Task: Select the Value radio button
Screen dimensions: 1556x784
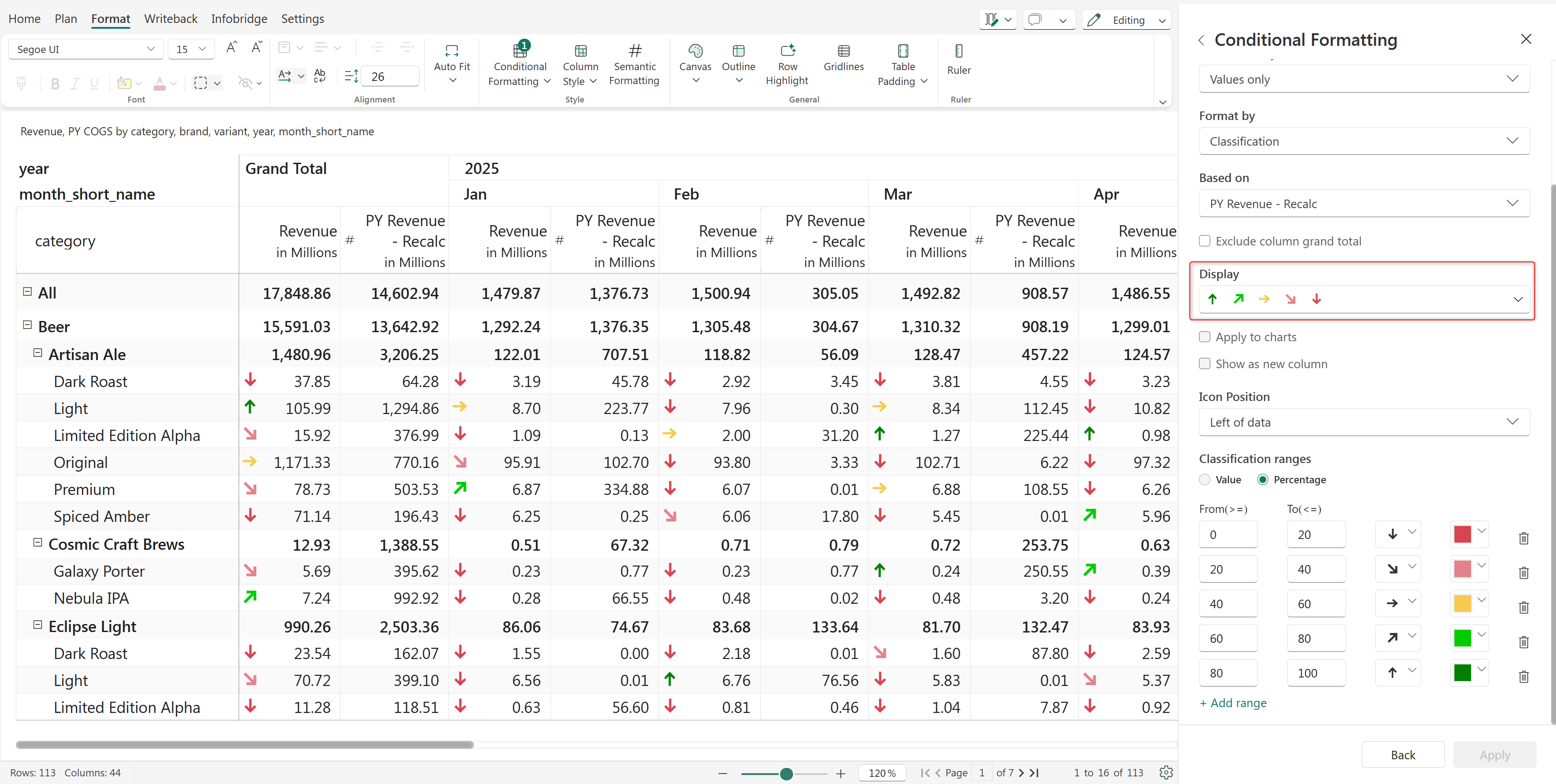Action: pos(1204,480)
